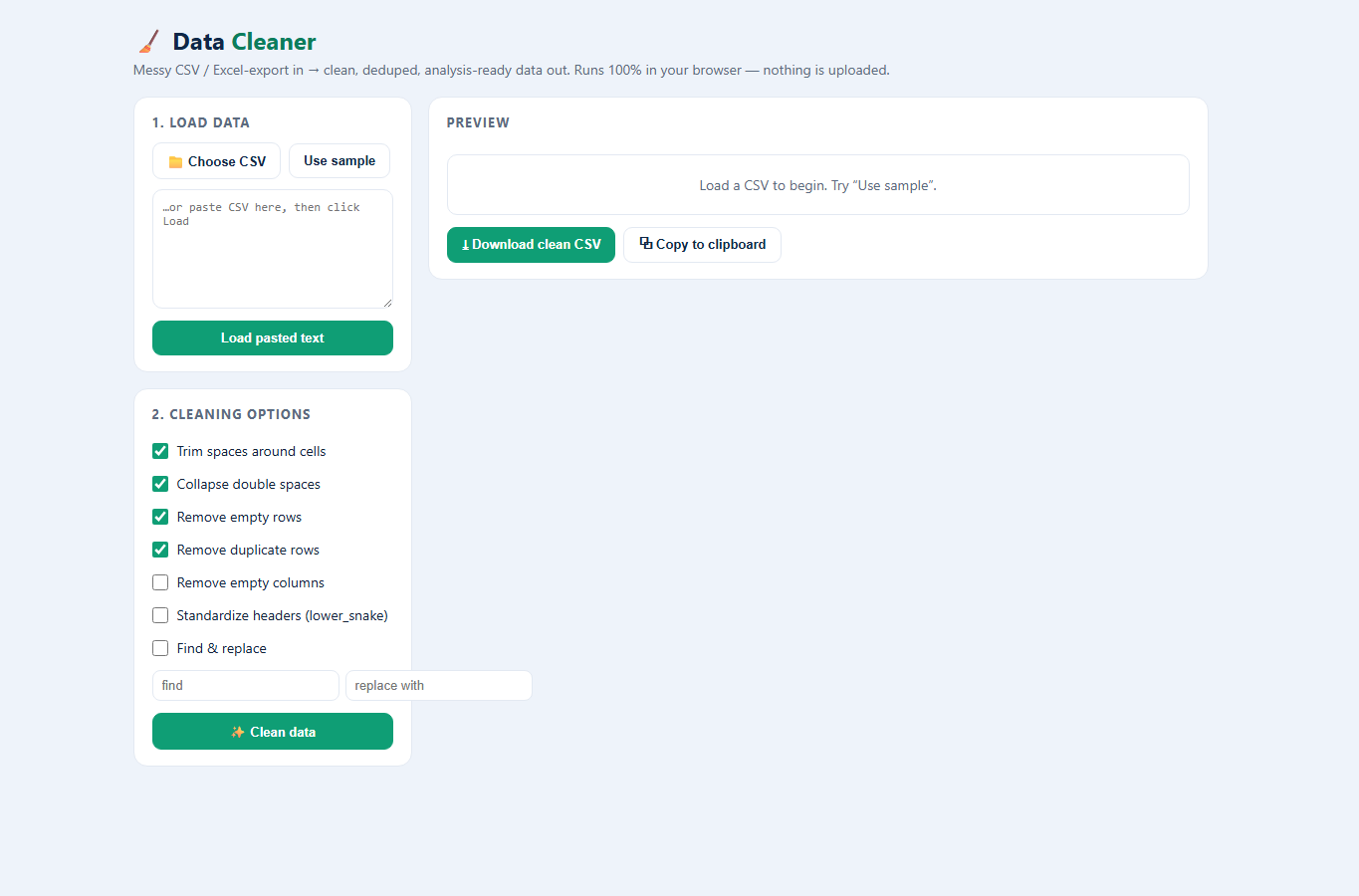Click the 1. LOAD DATA heading
1359x896 pixels.
coord(201,122)
